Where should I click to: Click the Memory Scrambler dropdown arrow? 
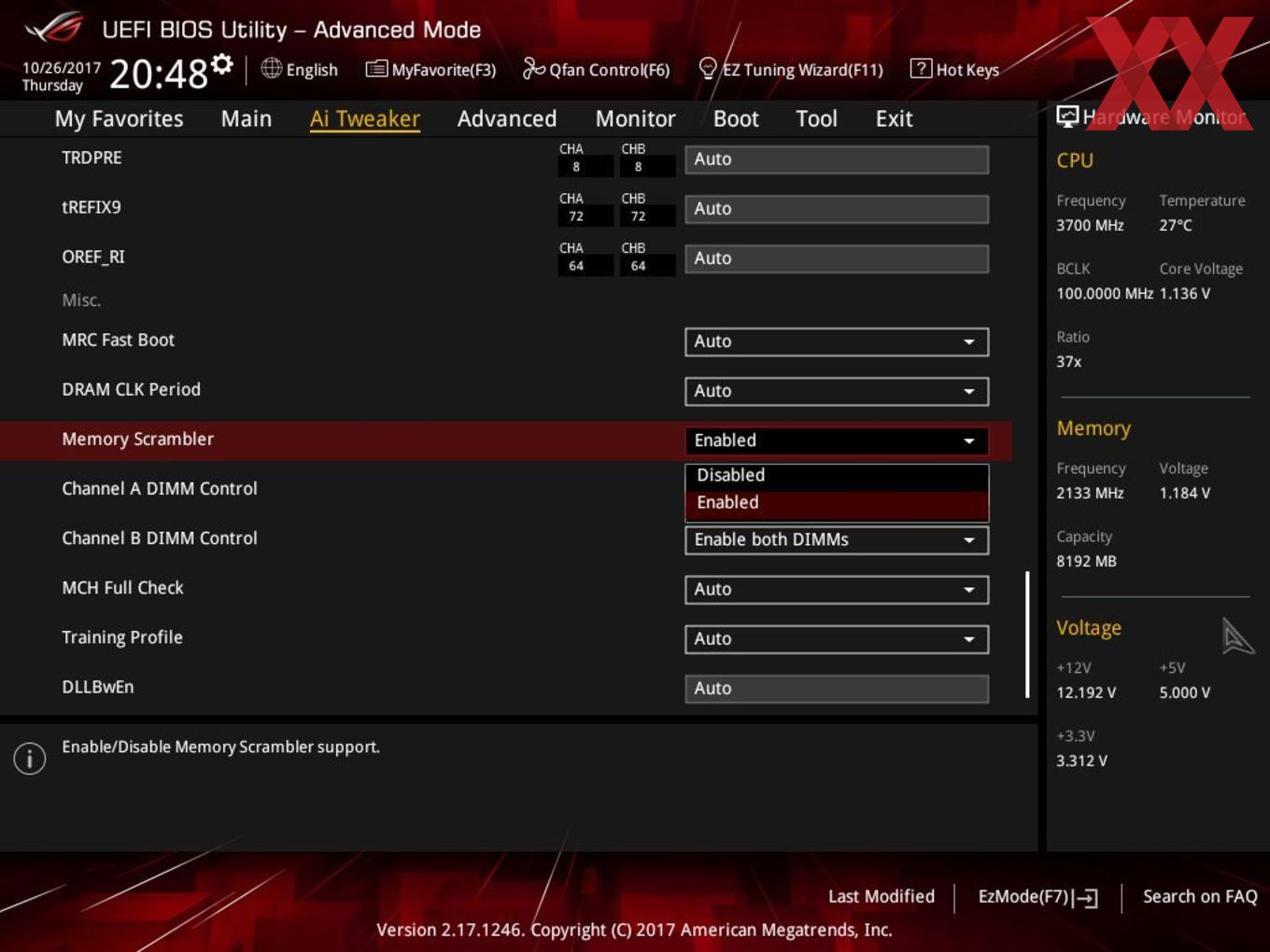click(969, 441)
